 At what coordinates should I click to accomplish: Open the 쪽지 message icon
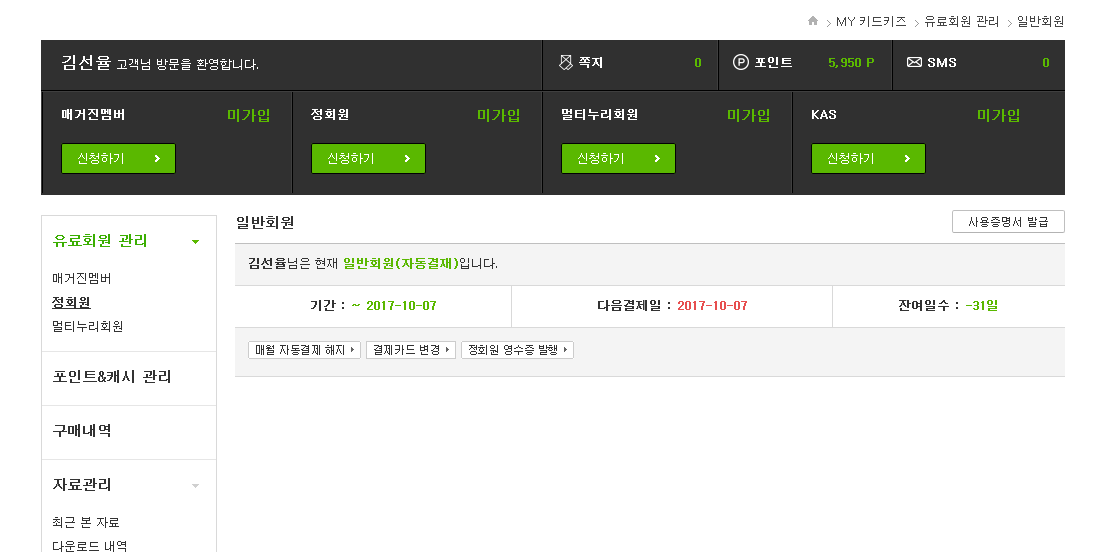coord(566,63)
